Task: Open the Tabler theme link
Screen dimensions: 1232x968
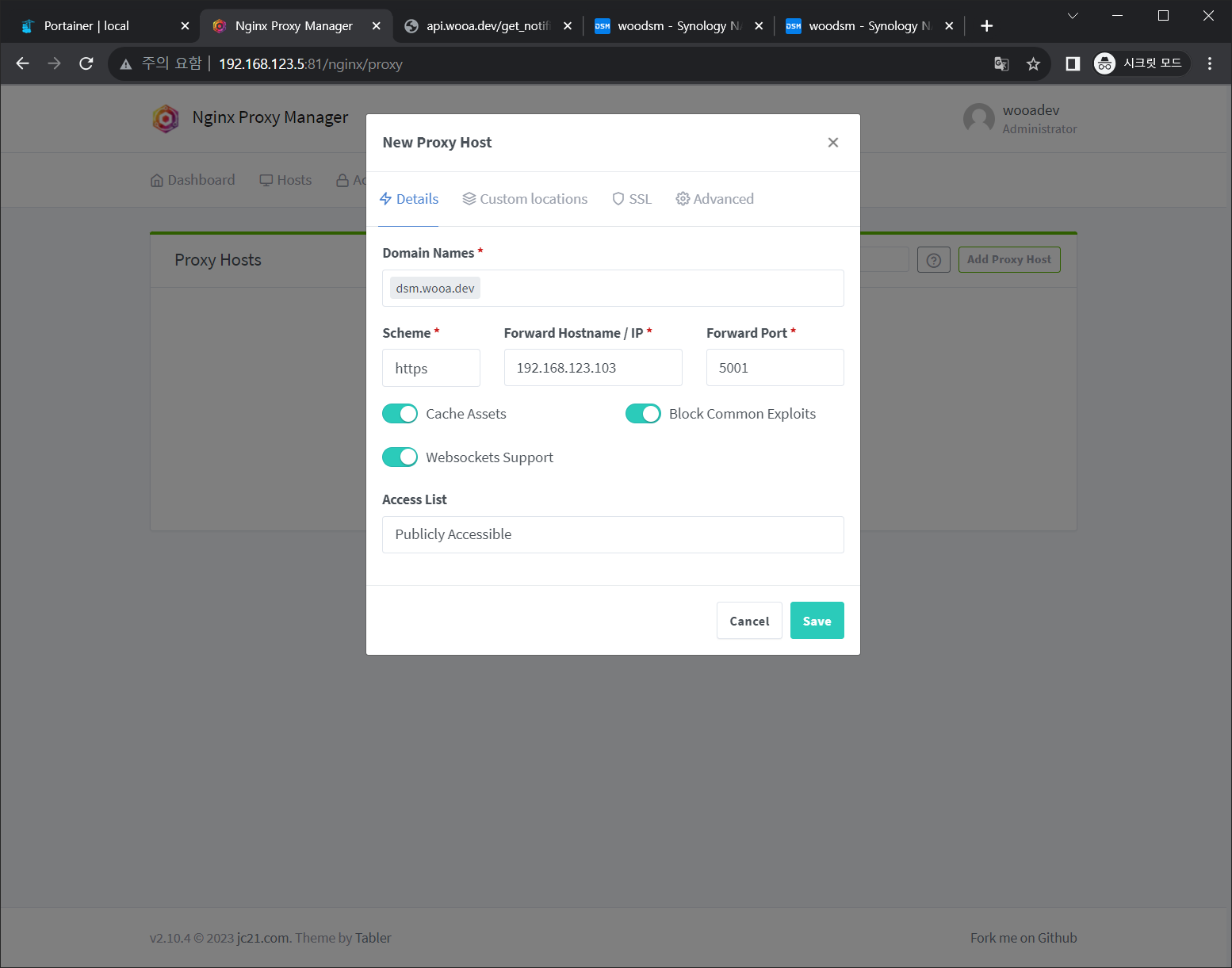Action: 373,938
